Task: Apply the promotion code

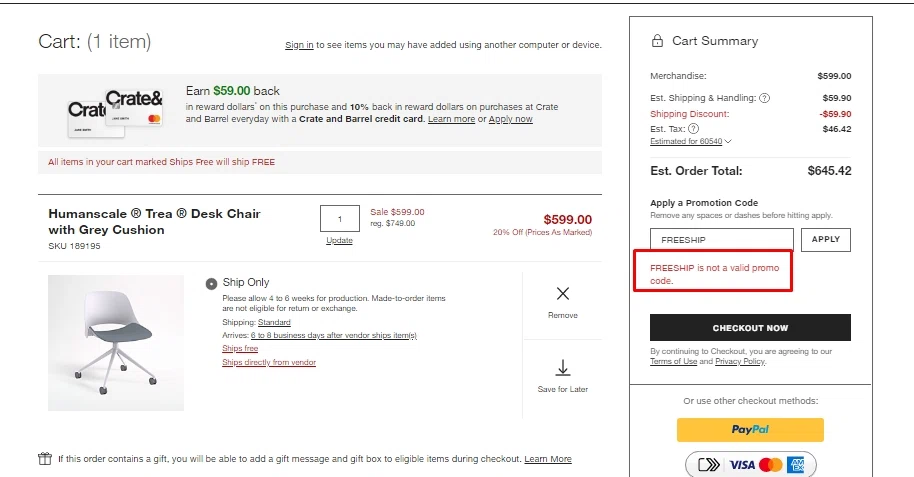Action: coord(825,240)
